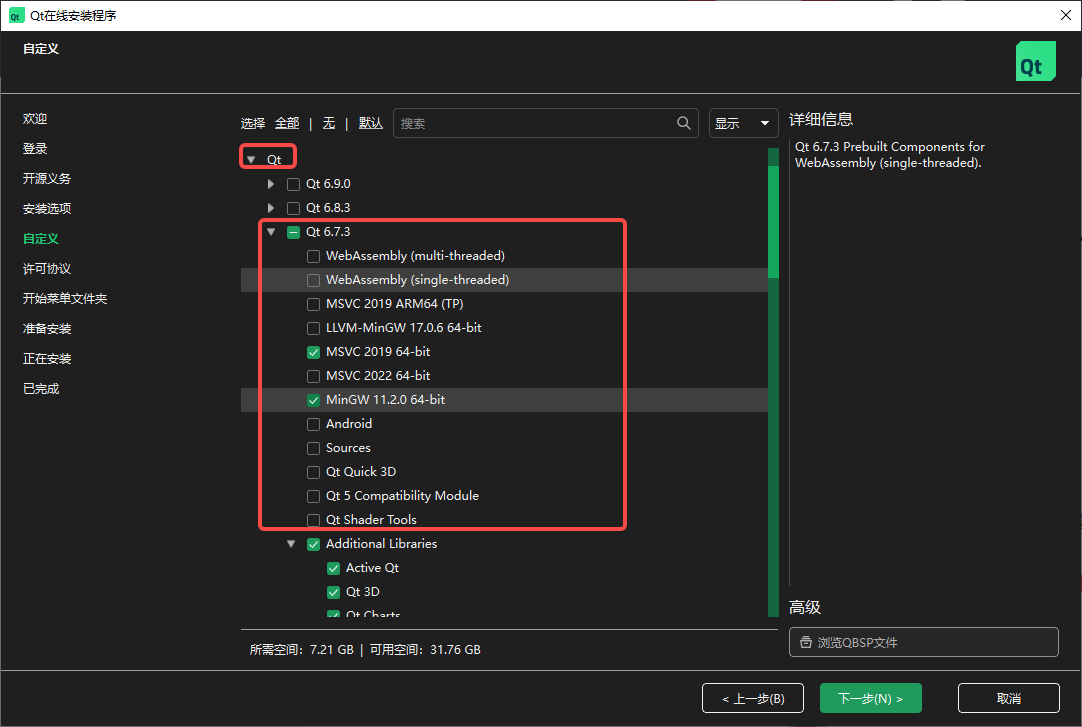1082x727 pixels.
Task: Close the Qt installer window
Action: (x=1065, y=15)
